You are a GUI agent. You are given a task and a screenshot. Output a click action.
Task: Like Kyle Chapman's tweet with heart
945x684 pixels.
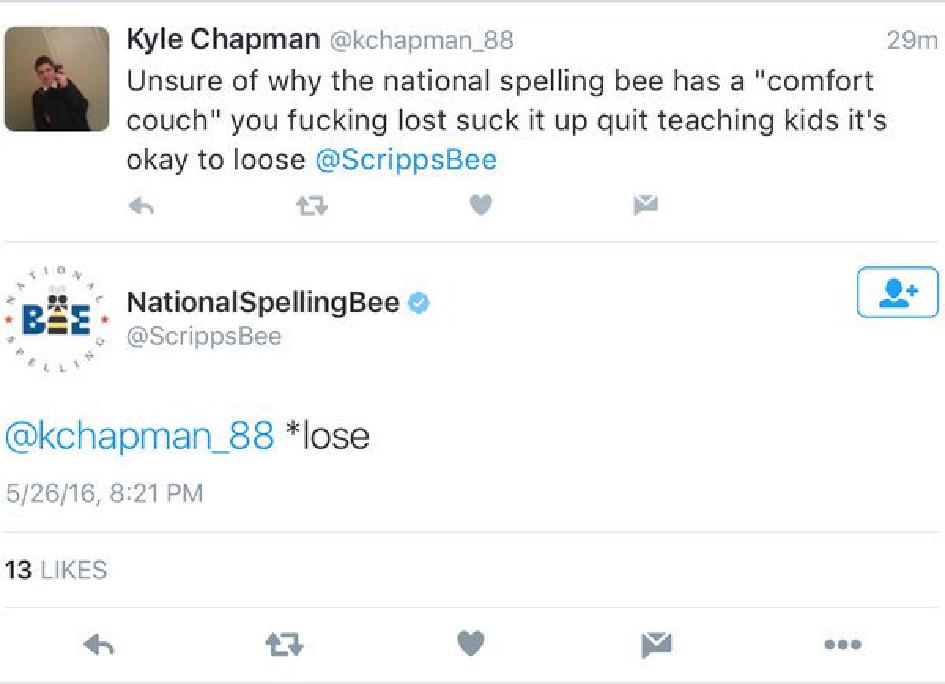tap(481, 205)
